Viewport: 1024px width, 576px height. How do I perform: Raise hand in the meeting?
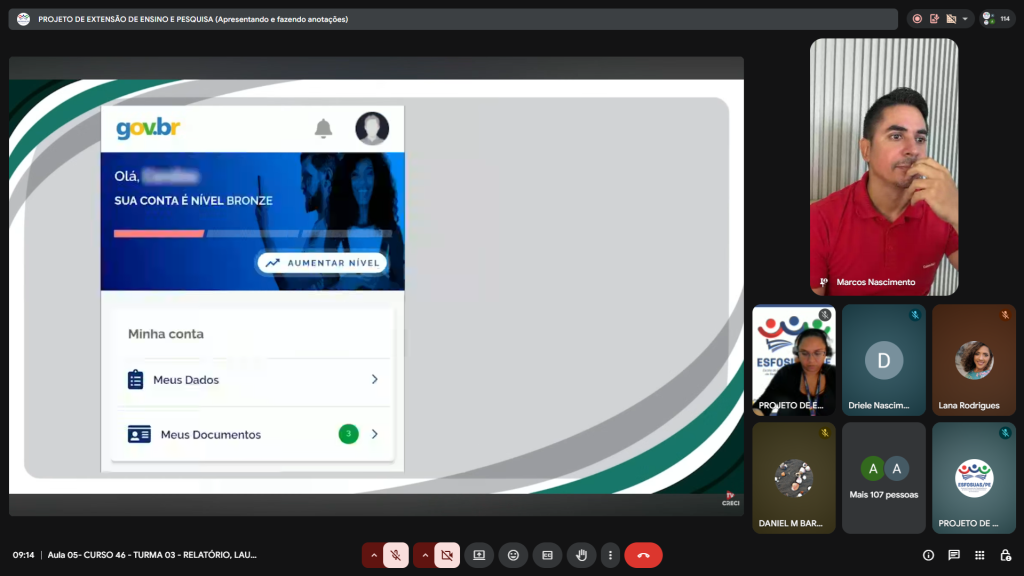[x=581, y=555]
